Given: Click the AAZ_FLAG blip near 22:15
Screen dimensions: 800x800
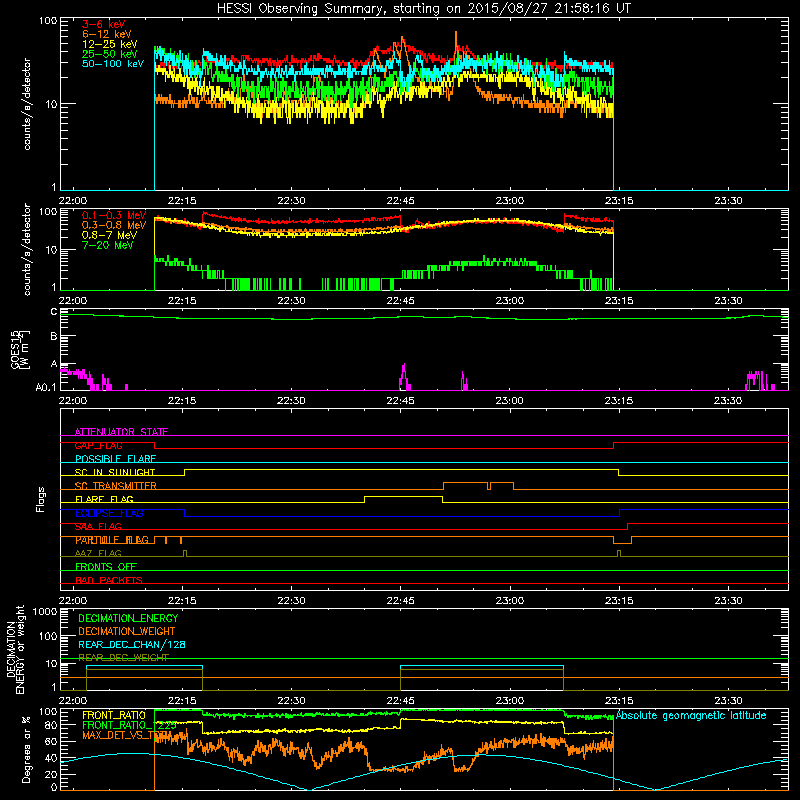Looking at the screenshot, I should 185,553.
